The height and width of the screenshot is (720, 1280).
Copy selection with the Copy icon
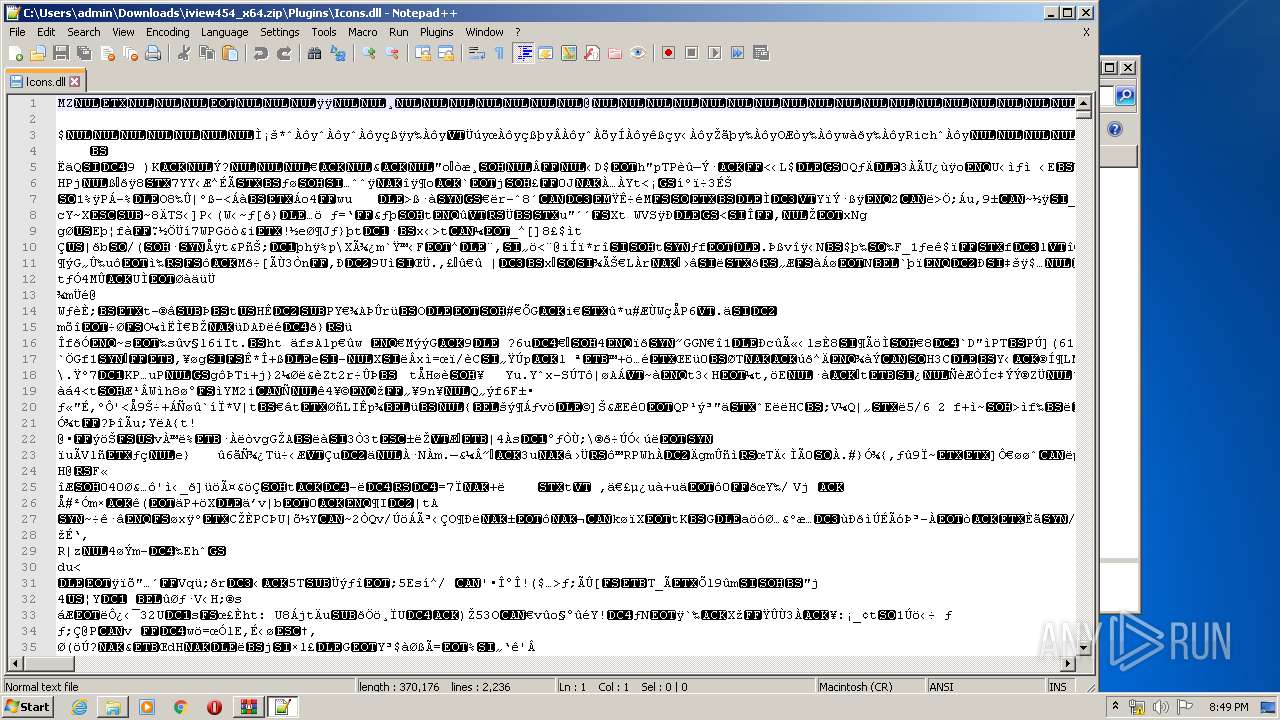coord(207,53)
